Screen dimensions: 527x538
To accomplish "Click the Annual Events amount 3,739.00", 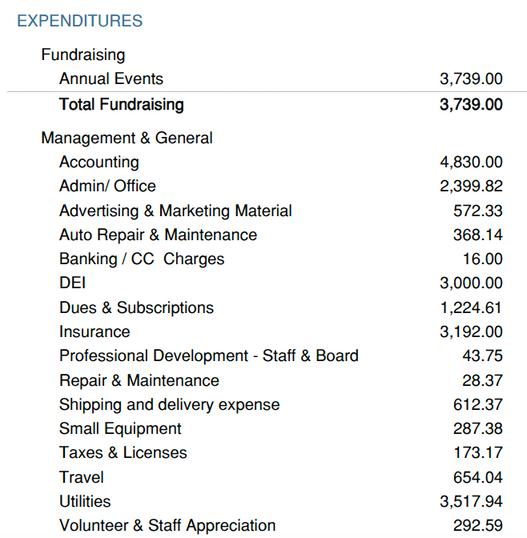I will click(471, 79).
